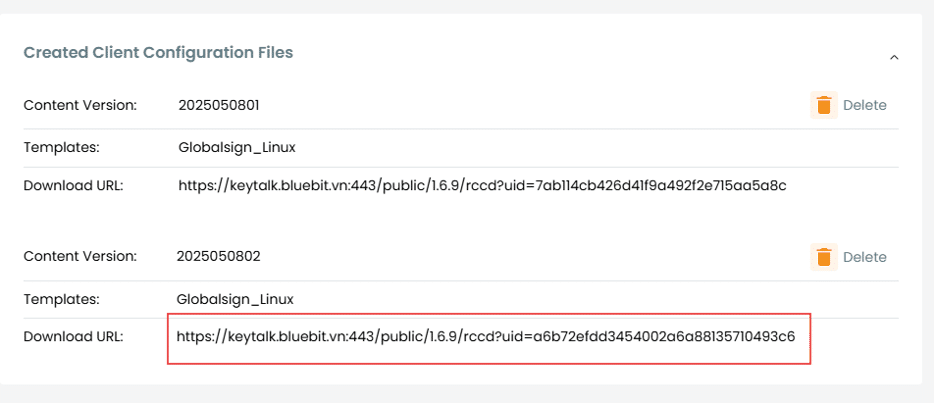Click the Content Version label of the first entry
The image size is (934, 403).
[x=80, y=105]
